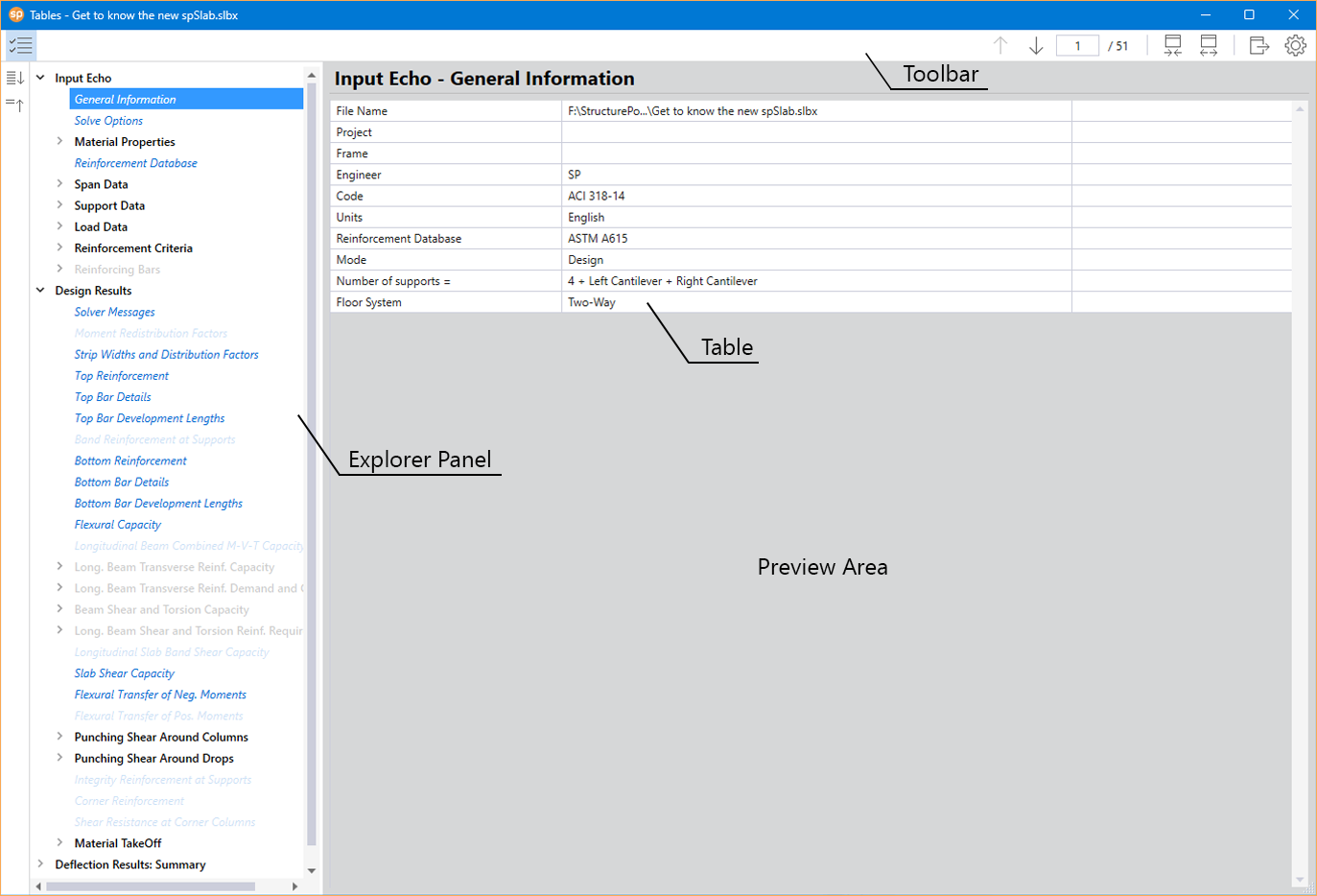Expand the Material TakeOff node
Viewport: 1317px width, 896px height.
(59, 843)
